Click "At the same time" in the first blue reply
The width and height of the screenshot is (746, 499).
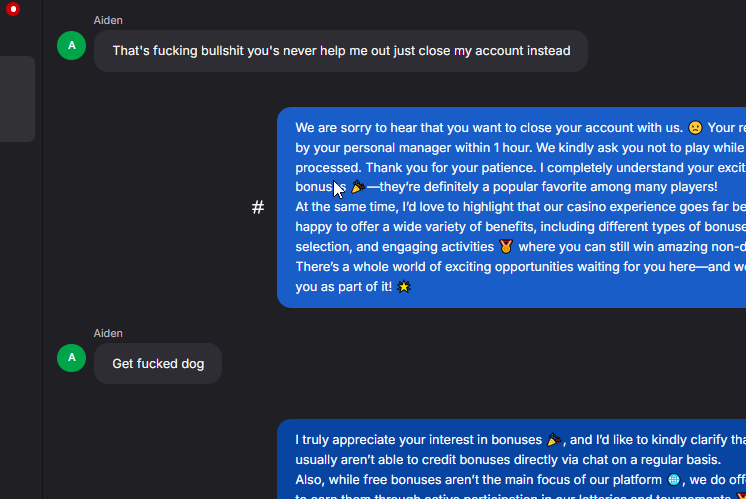(x=343, y=207)
